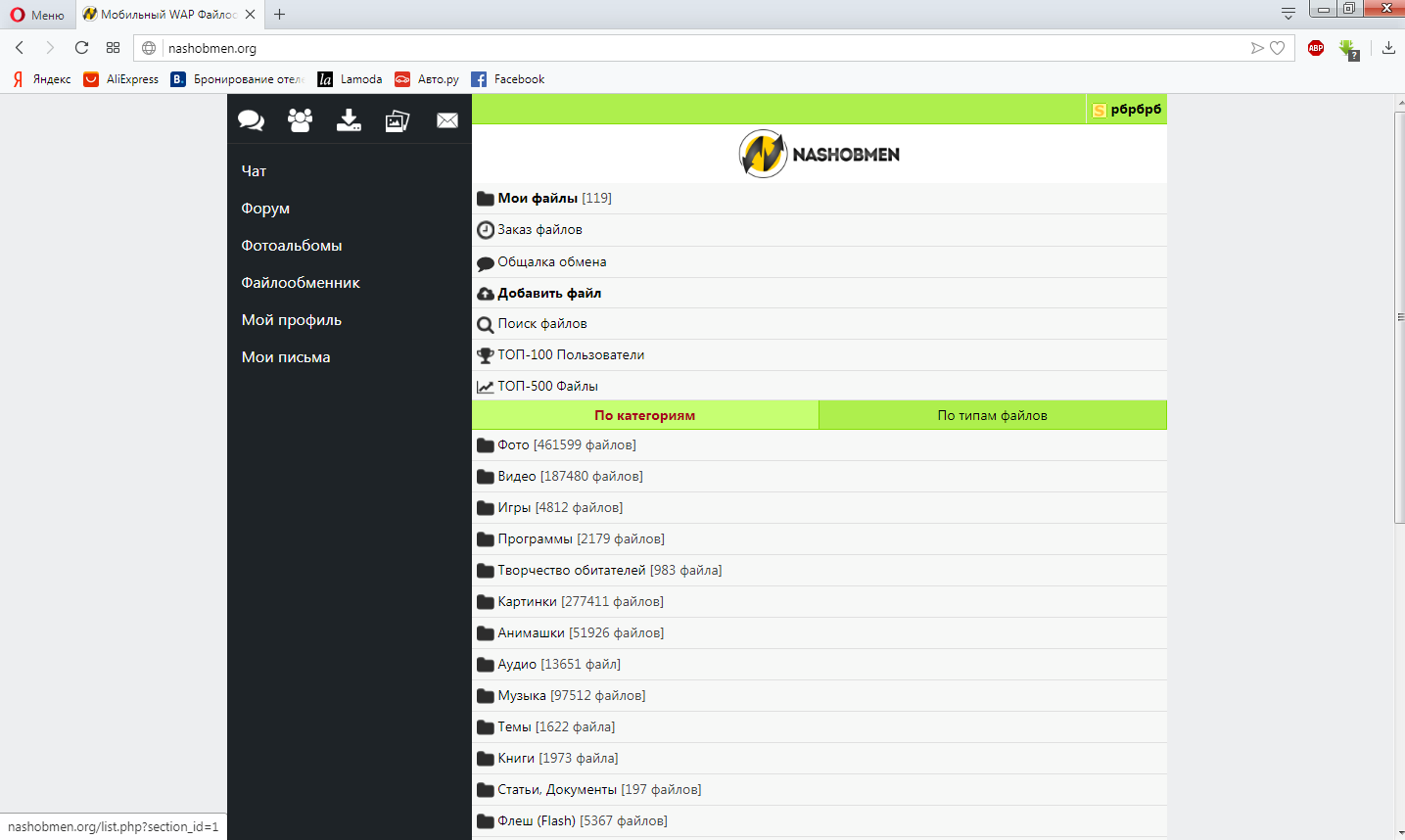This screenshot has height=840, width=1405.
Task: Click the mail envelope icon
Action: point(447,120)
